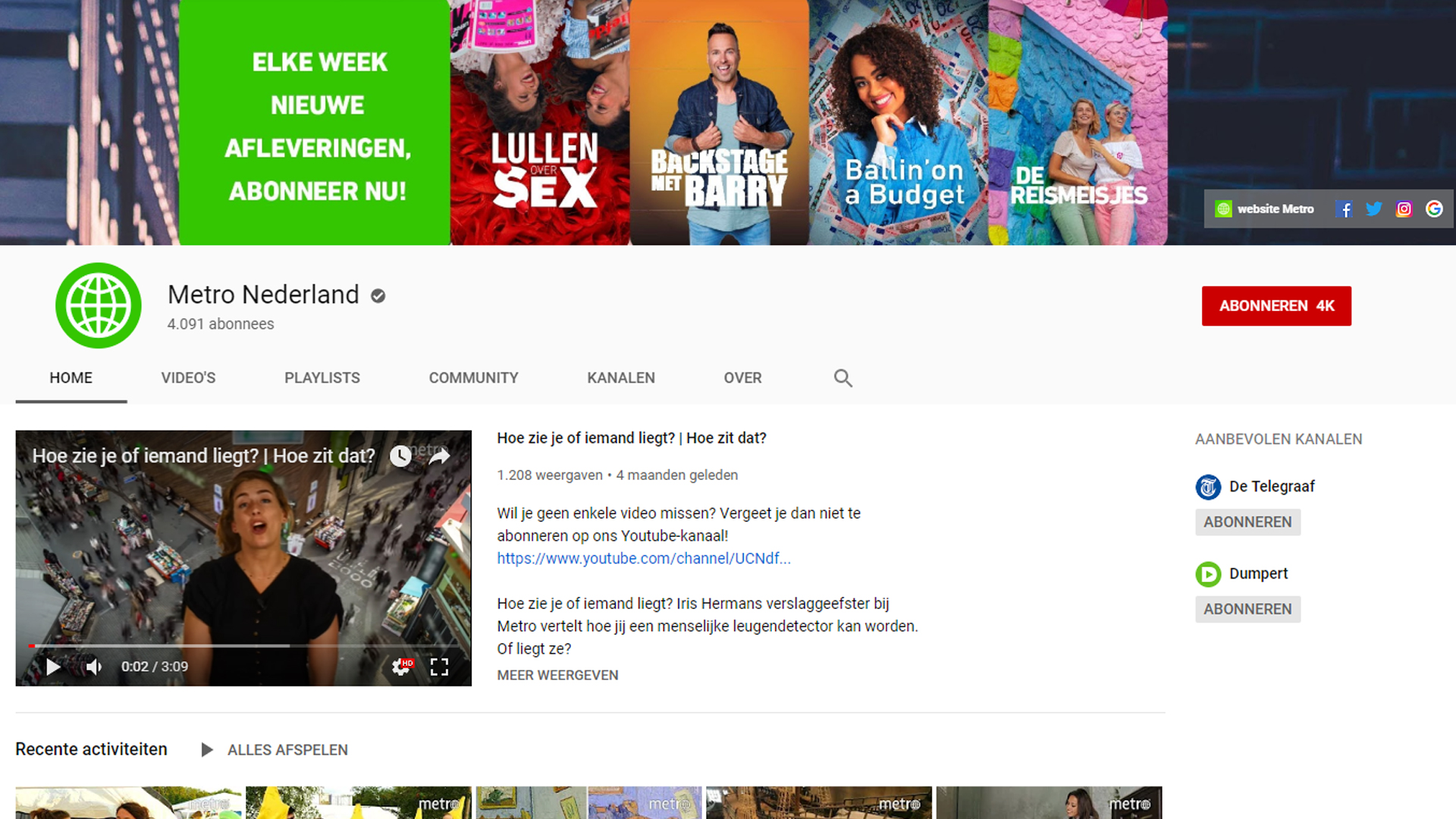Click the 1.208 weergaven view count
This screenshot has width=1456, height=819.
[550, 475]
